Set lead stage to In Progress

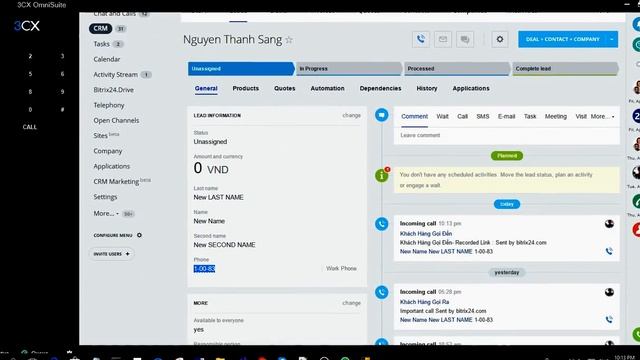coord(349,69)
